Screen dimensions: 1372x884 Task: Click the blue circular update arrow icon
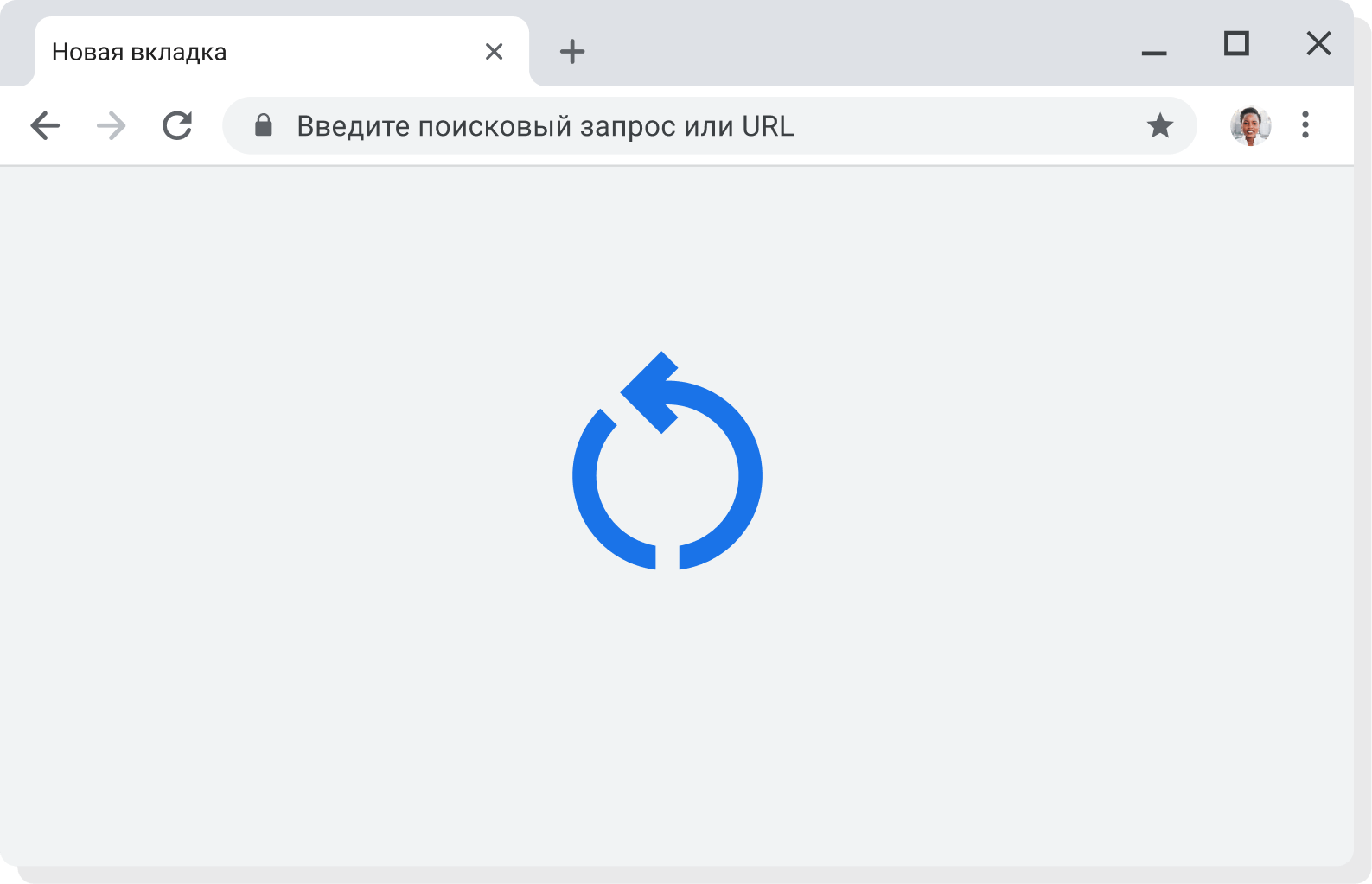667,474
